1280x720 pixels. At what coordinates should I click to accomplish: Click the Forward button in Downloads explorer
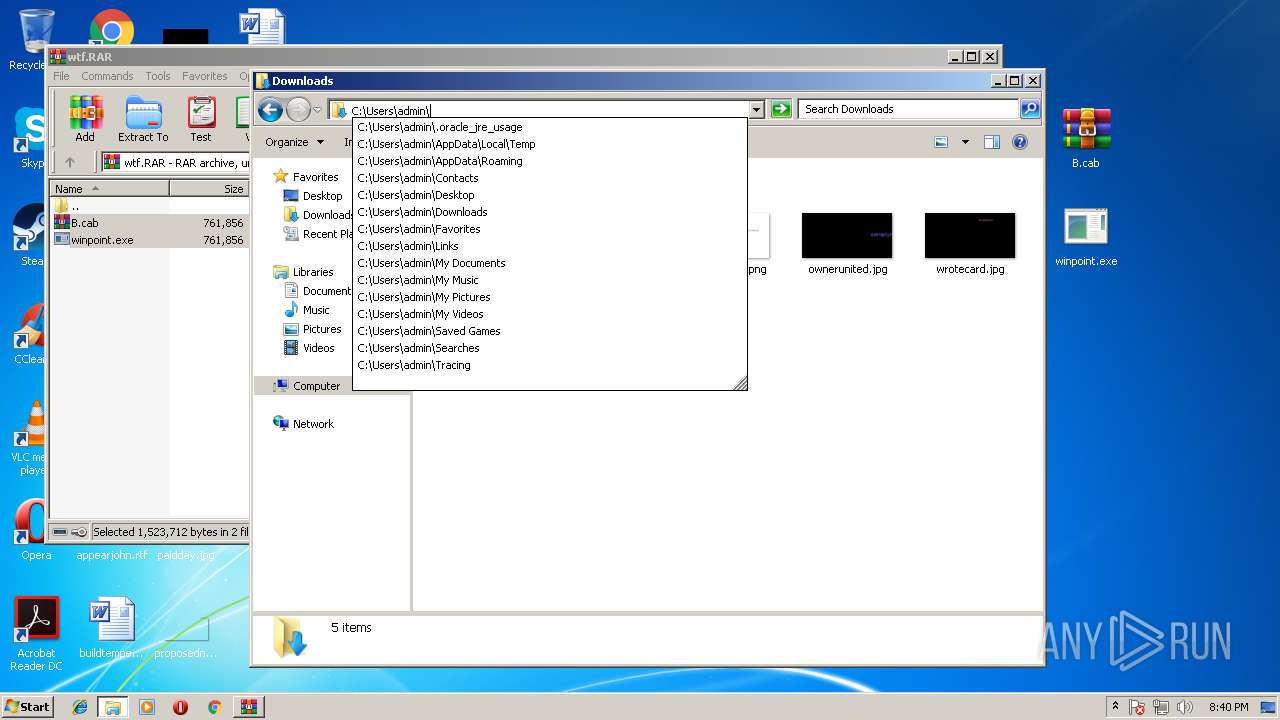tap(298, 110)
